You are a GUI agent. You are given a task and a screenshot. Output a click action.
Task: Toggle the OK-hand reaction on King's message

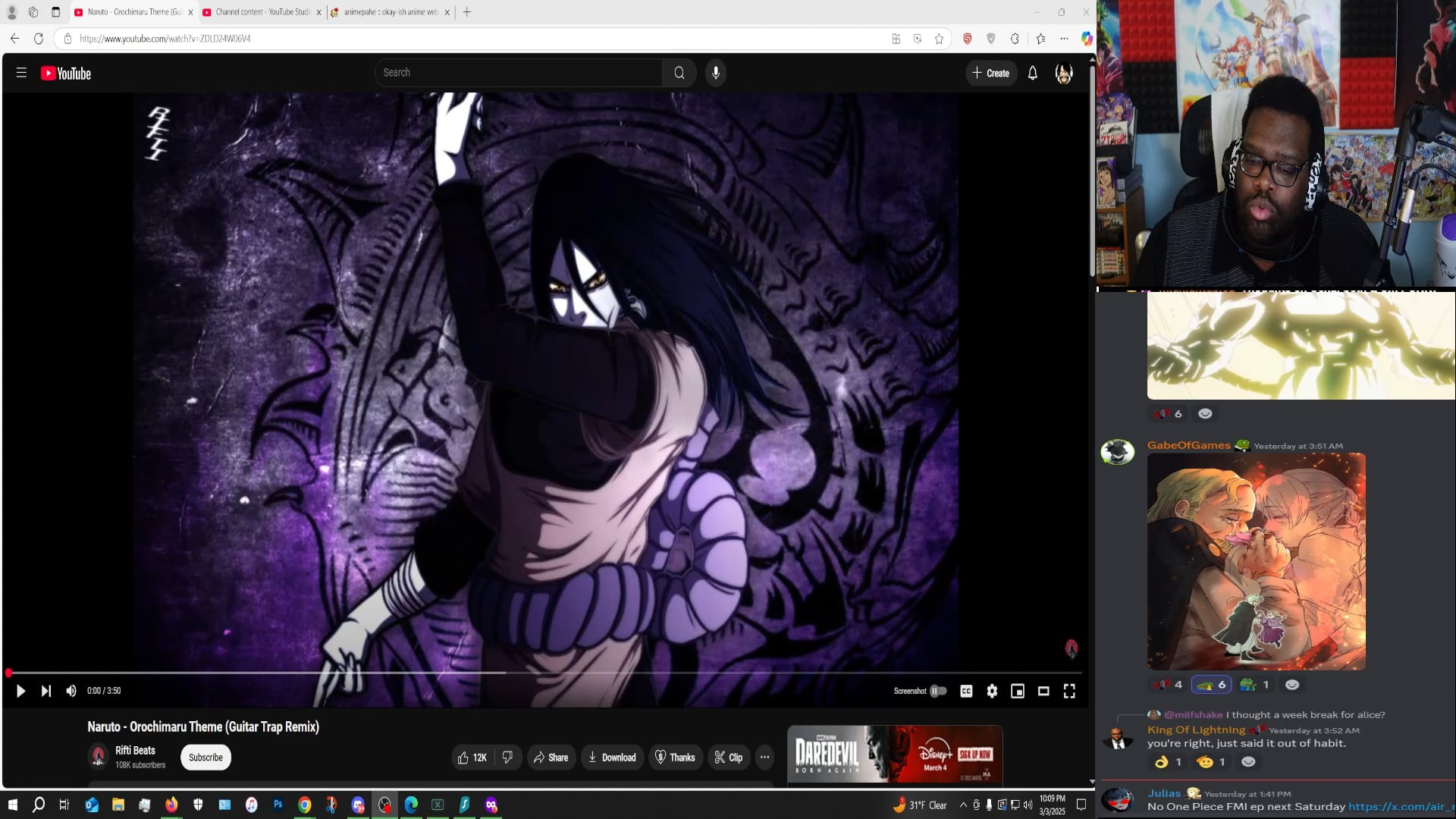point(1168,762)
